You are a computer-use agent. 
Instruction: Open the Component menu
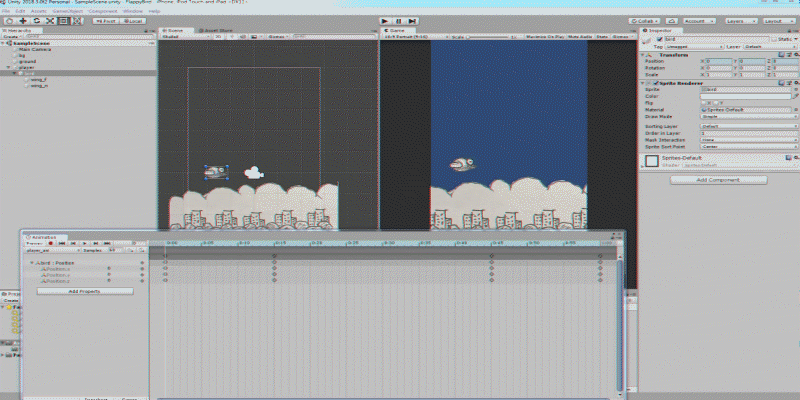coord(102,11)
